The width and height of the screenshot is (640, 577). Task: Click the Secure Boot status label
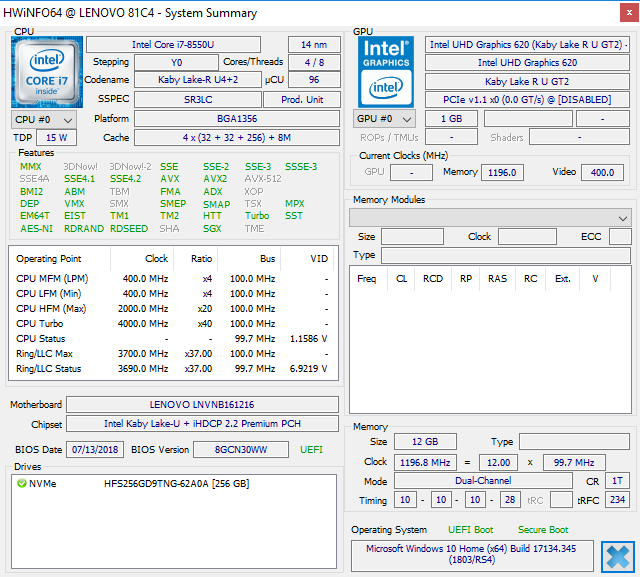coord(543,530)
